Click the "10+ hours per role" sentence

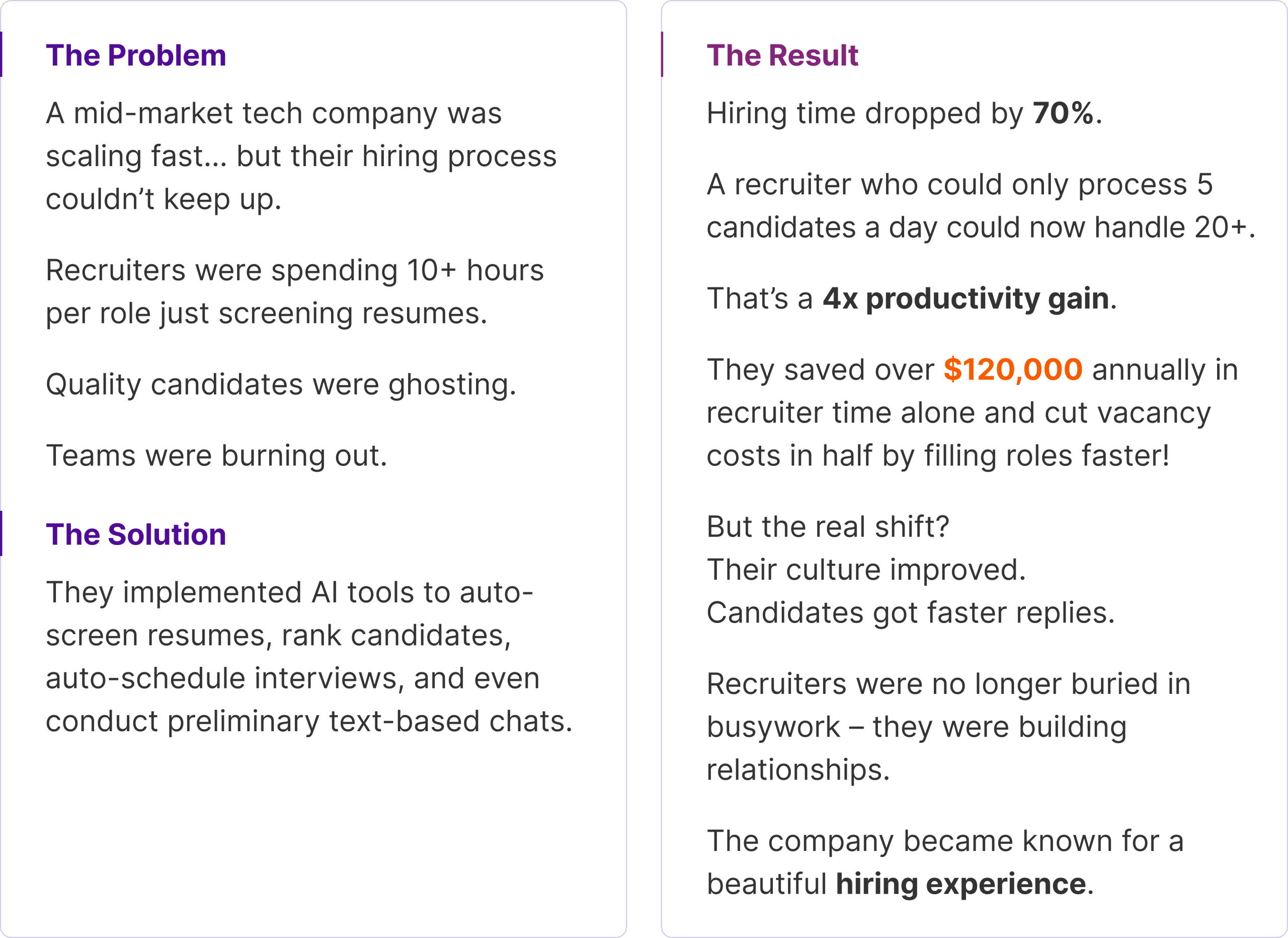click(294, 291)
